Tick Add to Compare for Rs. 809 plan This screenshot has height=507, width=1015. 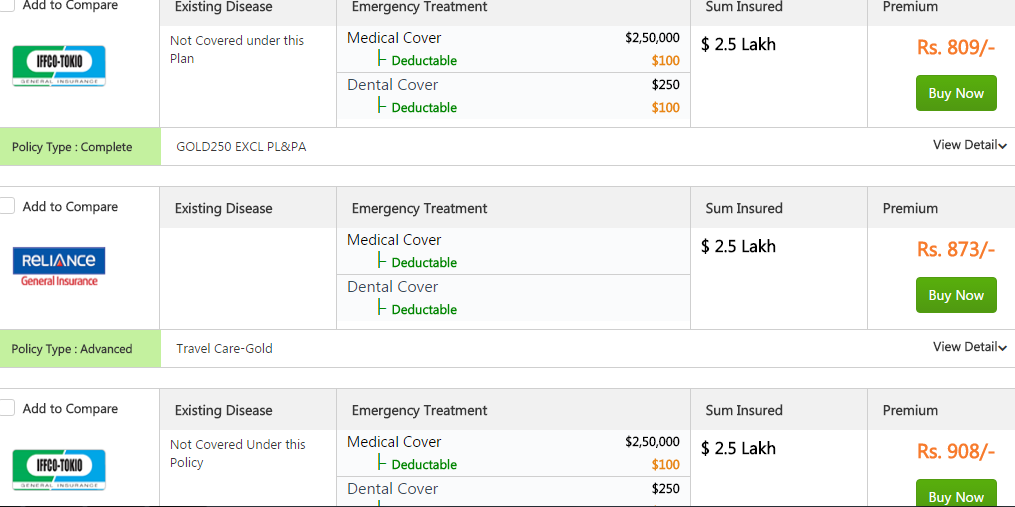6,5
